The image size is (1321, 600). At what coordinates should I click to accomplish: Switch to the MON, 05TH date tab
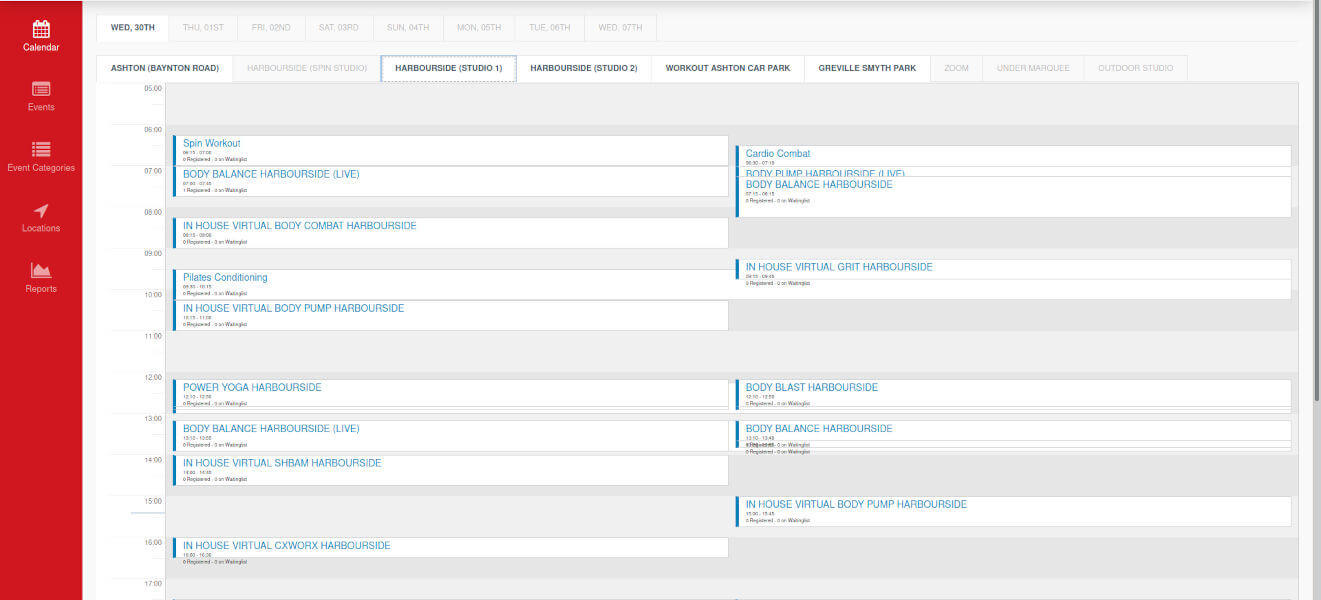pos(479,28)
